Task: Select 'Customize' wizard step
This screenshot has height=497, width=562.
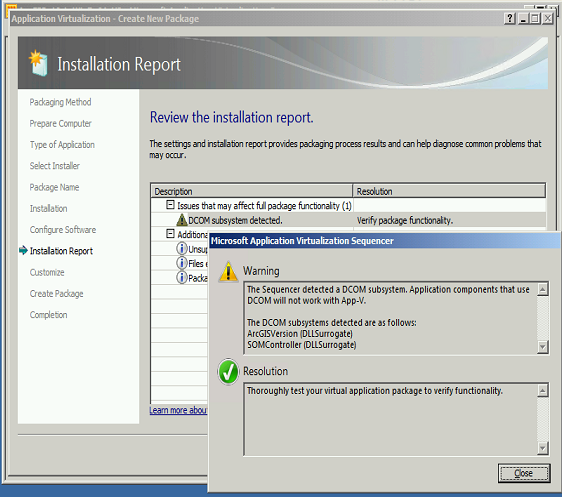Action: pos(47,272)
